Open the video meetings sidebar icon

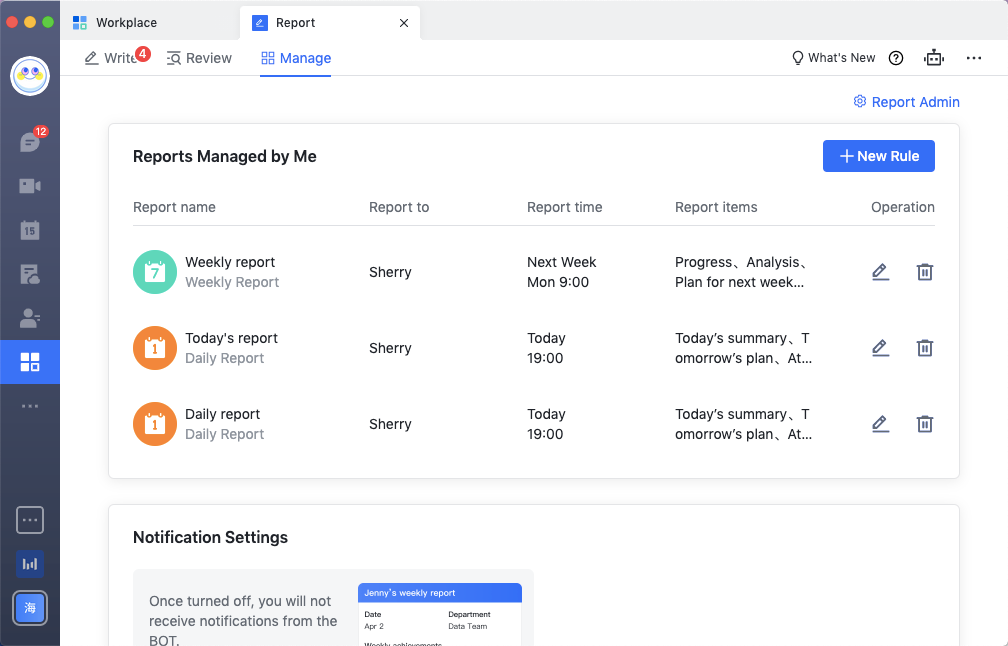[30, 185]
